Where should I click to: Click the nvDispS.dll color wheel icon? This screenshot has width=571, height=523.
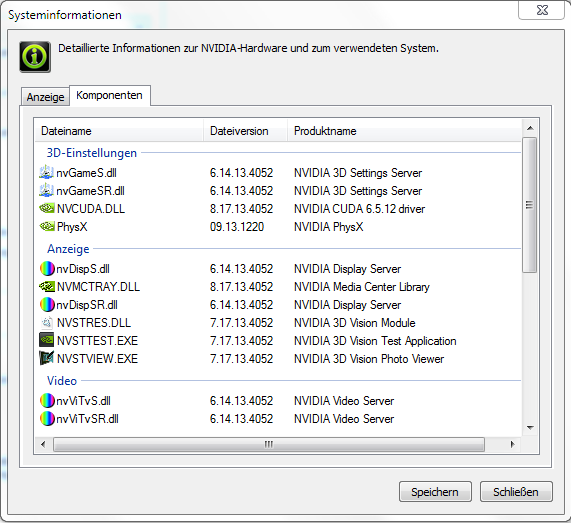coord(47,269)
